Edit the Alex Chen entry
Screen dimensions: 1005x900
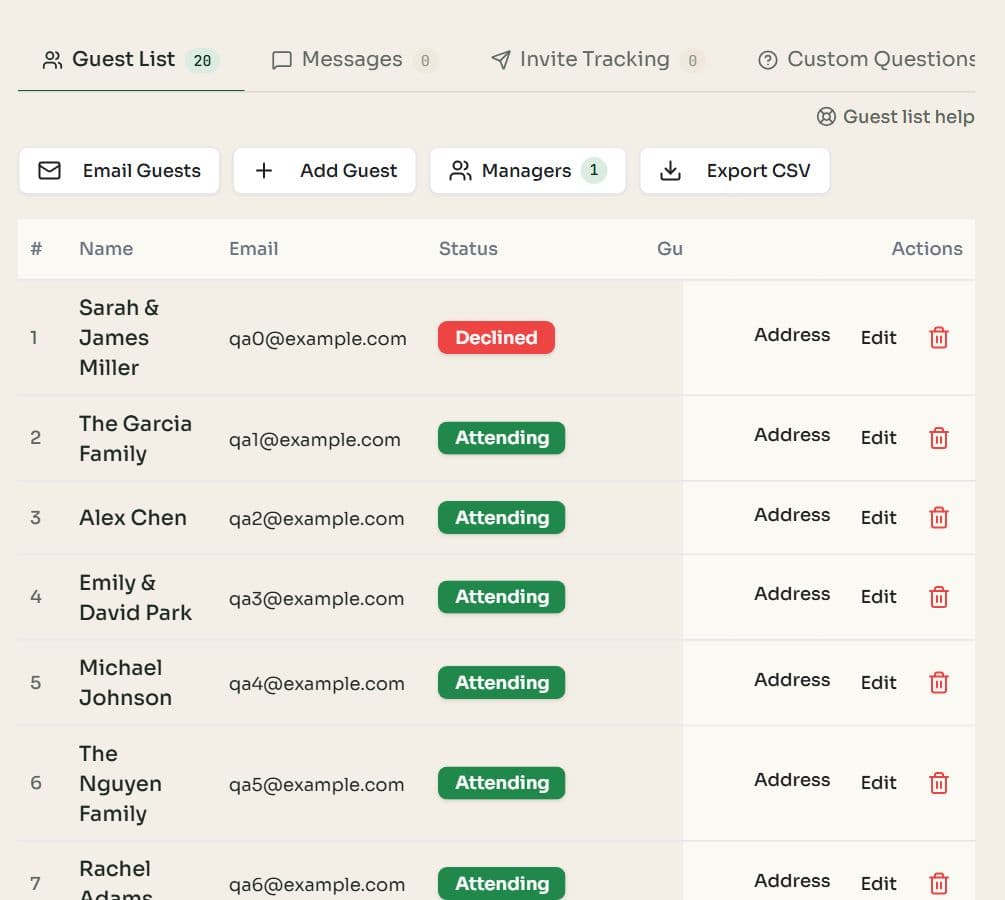[x=878, y=517]
